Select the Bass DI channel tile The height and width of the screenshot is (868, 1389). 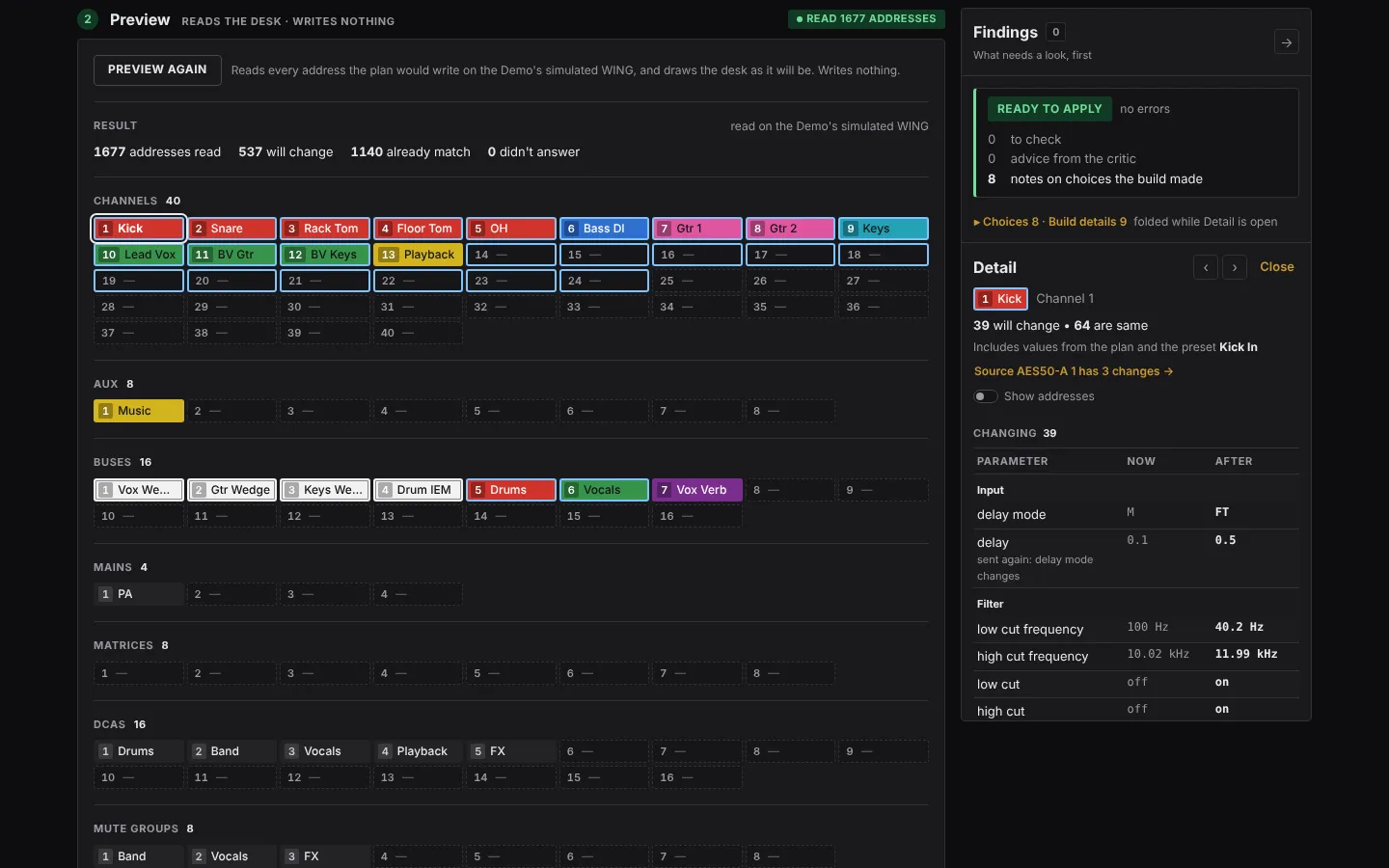(604, 229)
